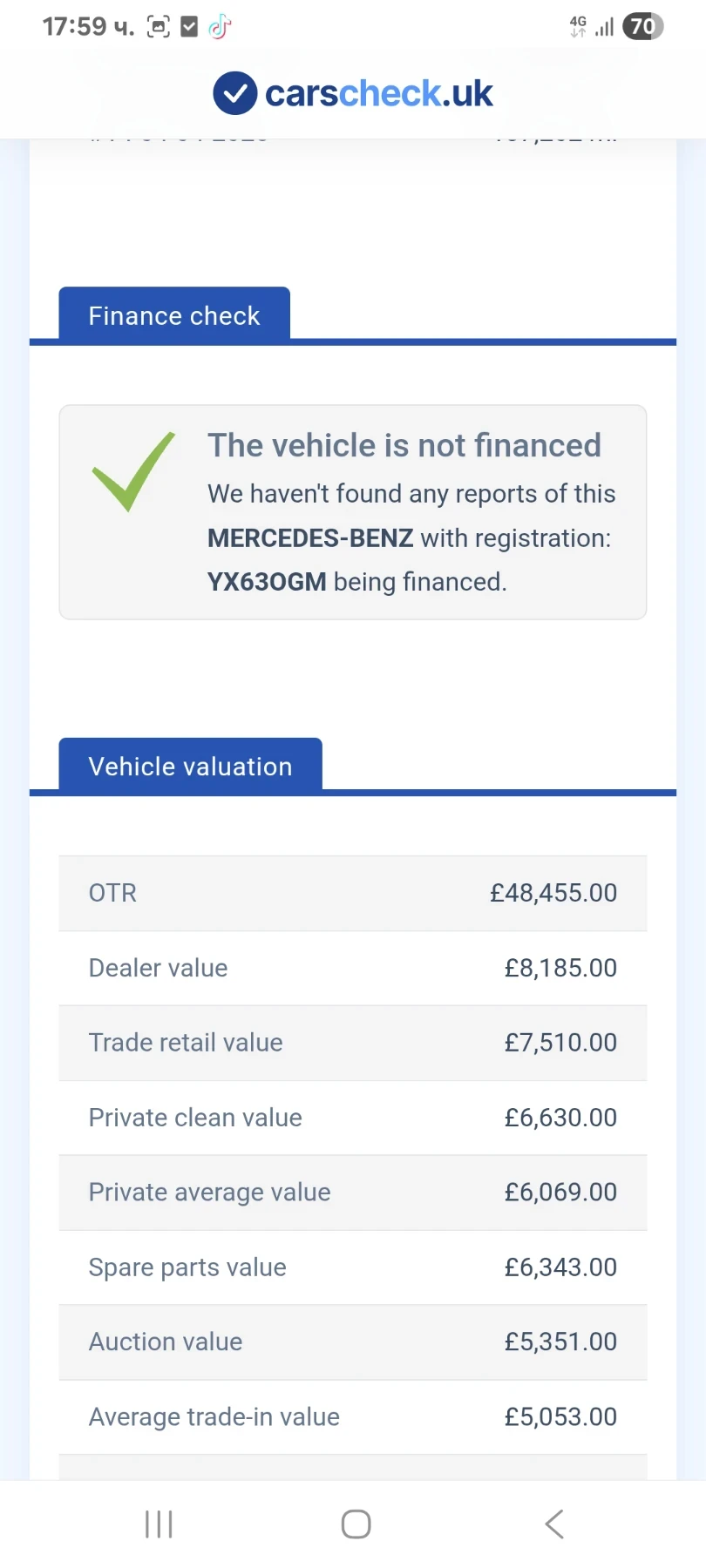Tap the OTR valuation row
The image size is (706, 1568).
pos(352,893)
